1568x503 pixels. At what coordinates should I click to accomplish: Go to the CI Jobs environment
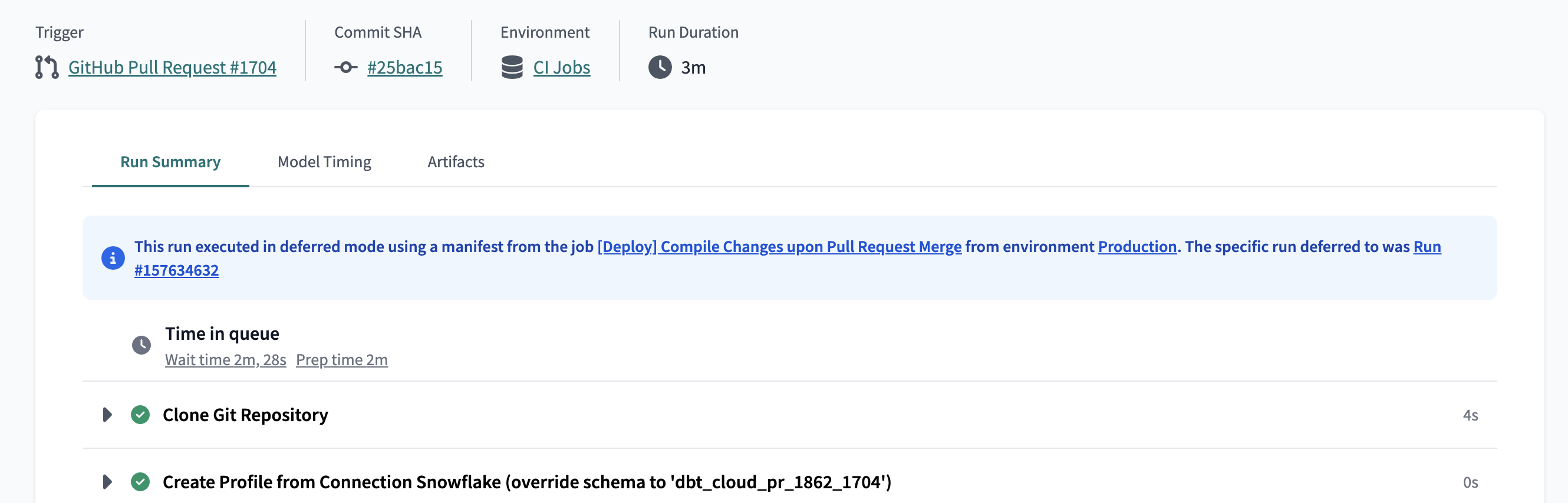562,68
